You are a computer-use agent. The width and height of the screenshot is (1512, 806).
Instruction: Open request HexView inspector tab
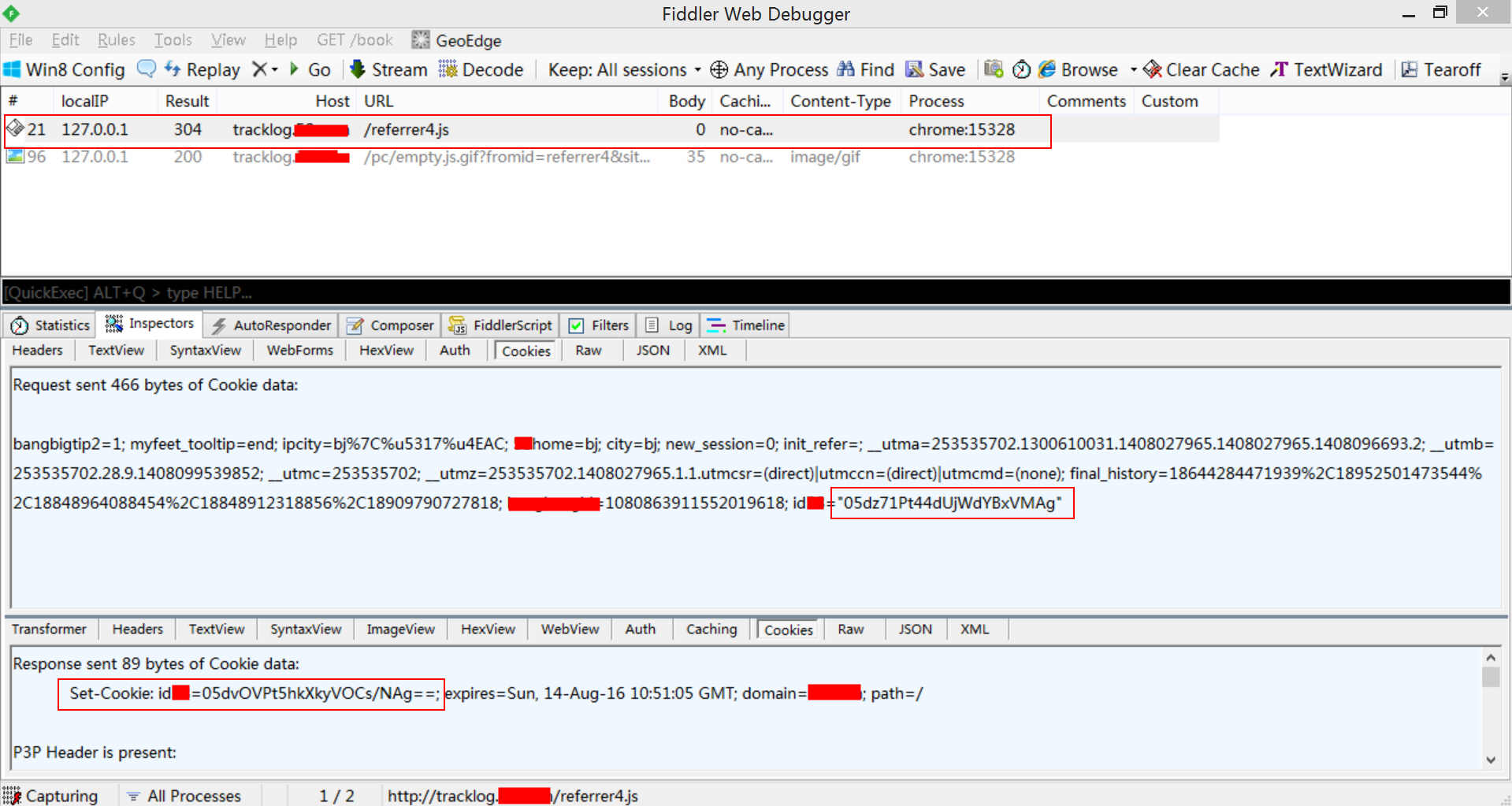coord(386,351)
